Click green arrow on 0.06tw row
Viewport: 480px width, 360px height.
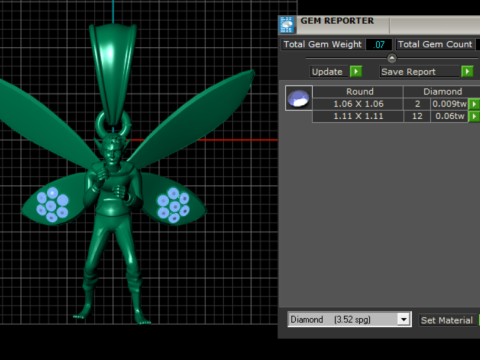(474, 116)
